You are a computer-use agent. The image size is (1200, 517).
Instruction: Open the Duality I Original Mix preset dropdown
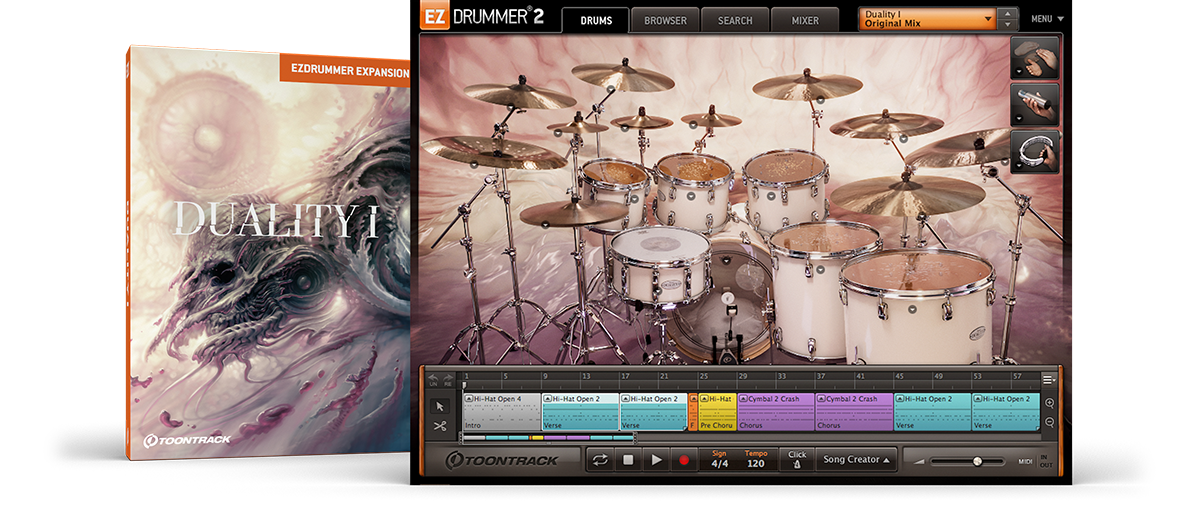coord(927,19)
